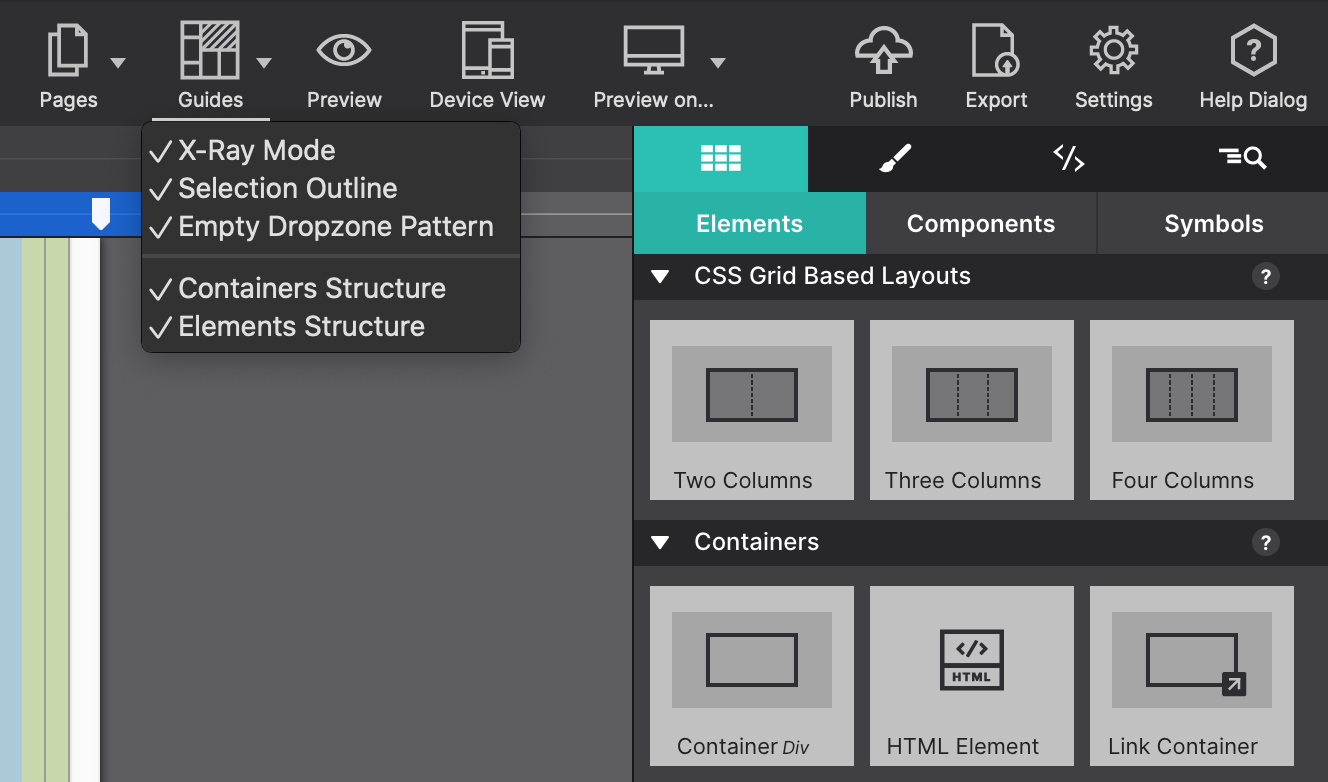This screenshot has width=1328, height=782.
Task: Click the Preview on... monitor icon
Action: point(653,50)
